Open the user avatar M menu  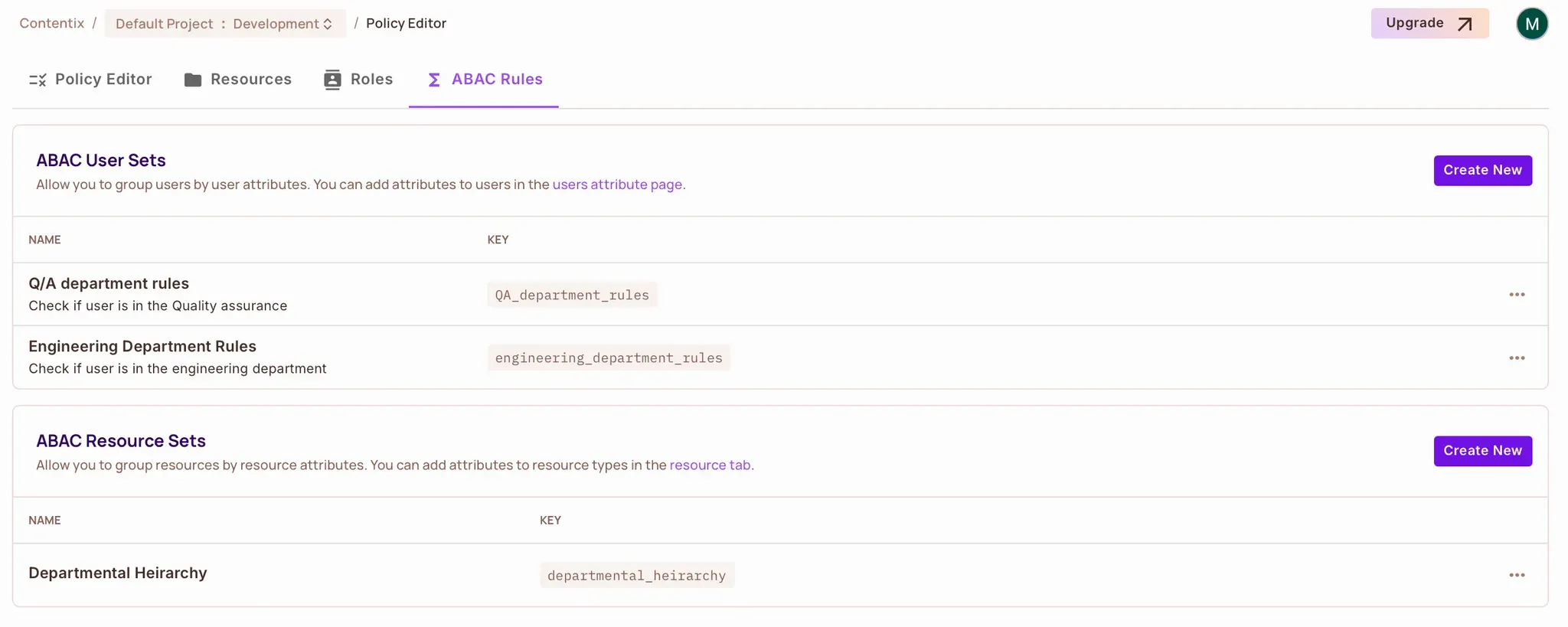click(x=1531, y=24)
